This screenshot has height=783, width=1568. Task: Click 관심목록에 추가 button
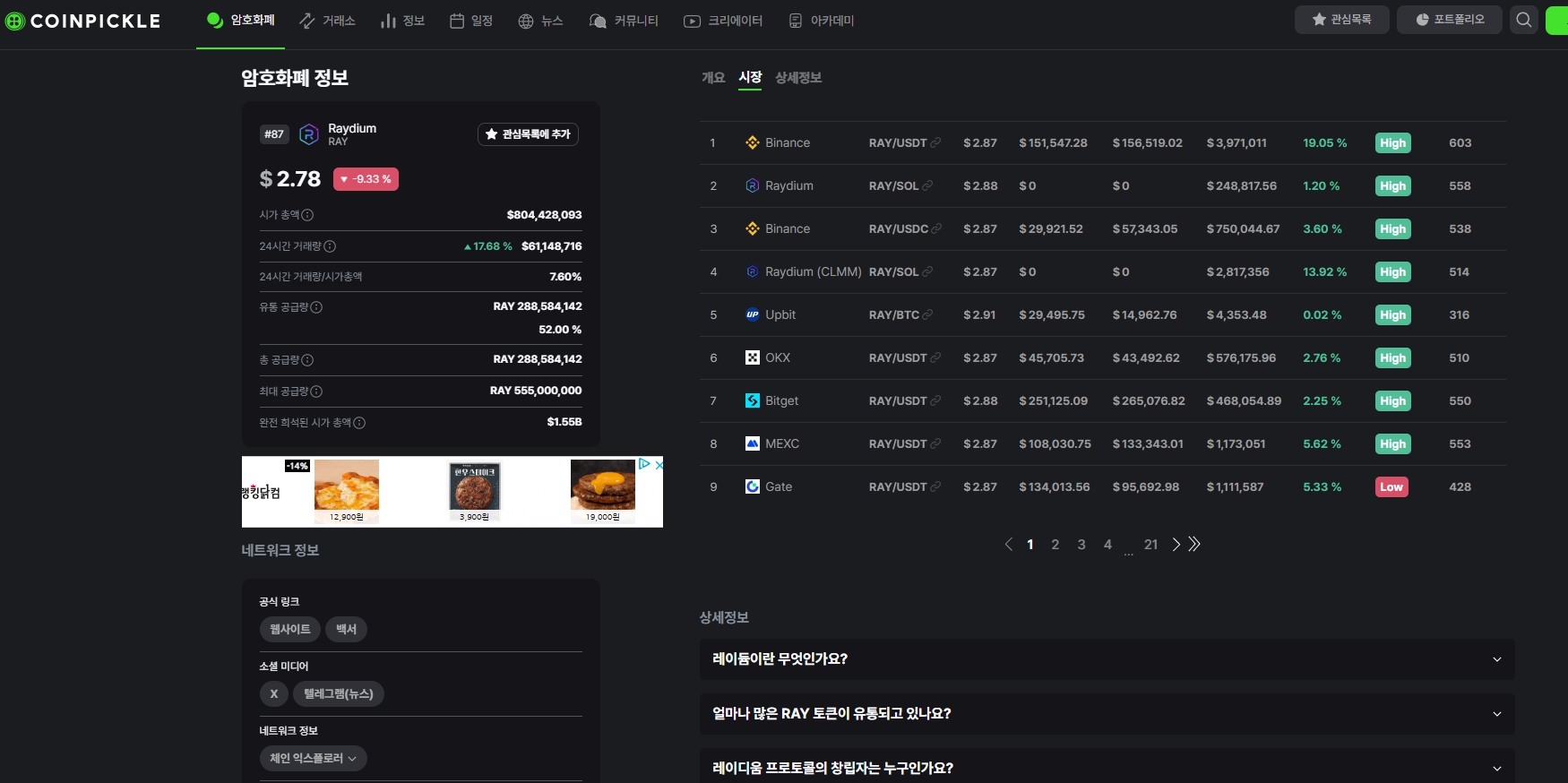click(x=528, y=134)
